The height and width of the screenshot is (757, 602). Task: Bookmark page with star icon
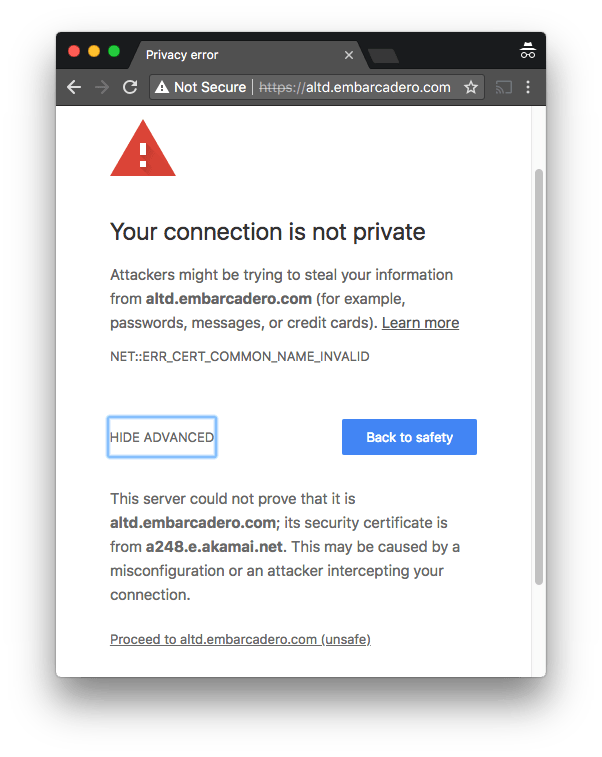point(471,87)
